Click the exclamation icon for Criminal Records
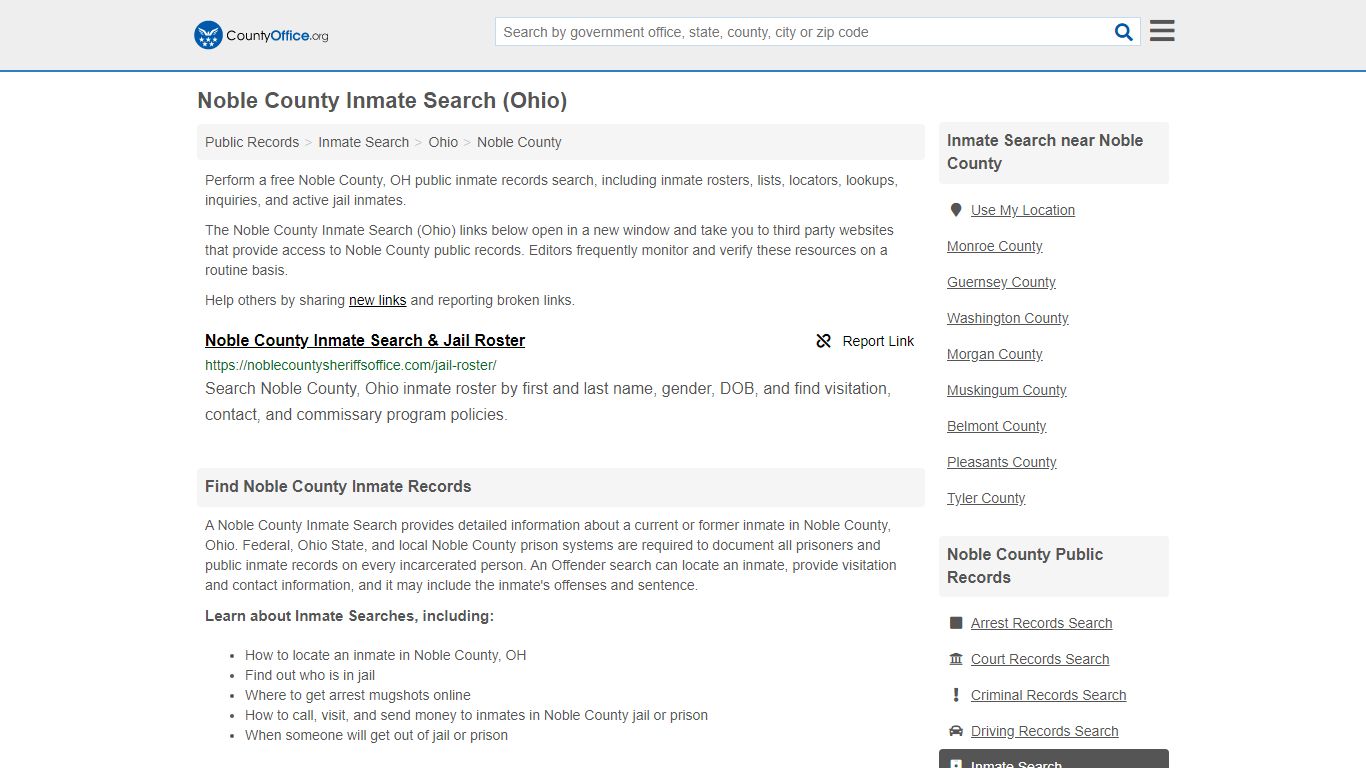Image resolution: width=1366 pixels, height=768 pixels. click(956, 695)
